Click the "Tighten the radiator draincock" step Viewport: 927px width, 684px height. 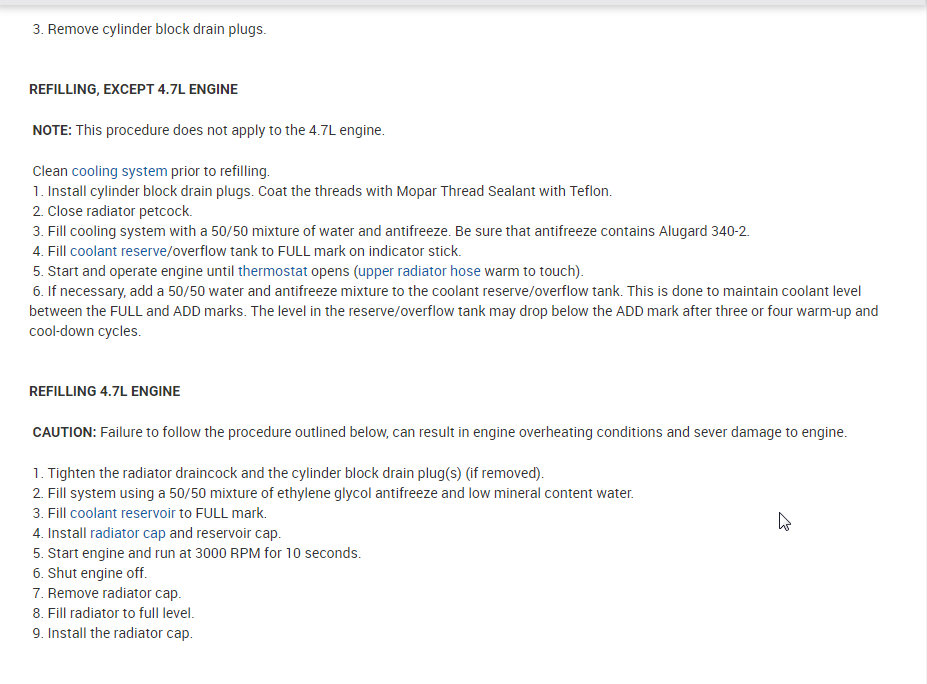295,473
